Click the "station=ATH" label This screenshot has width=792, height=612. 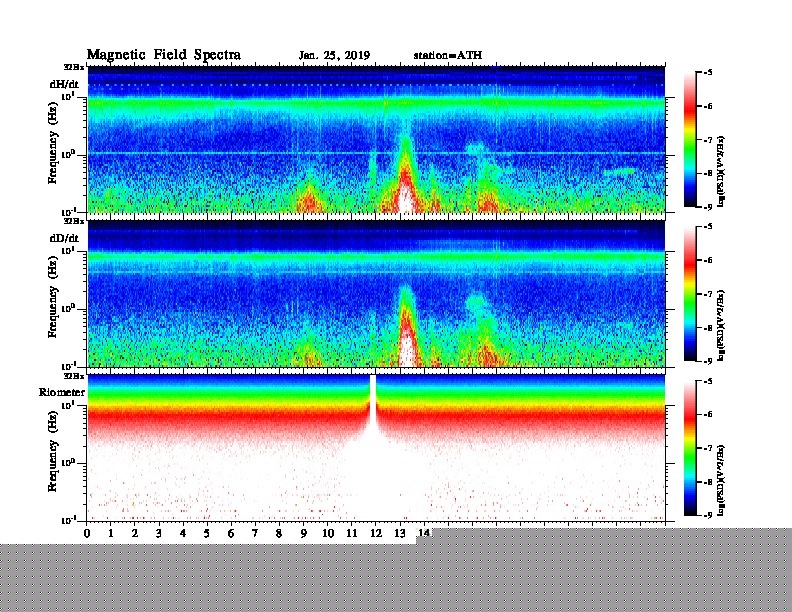point(448,55)
